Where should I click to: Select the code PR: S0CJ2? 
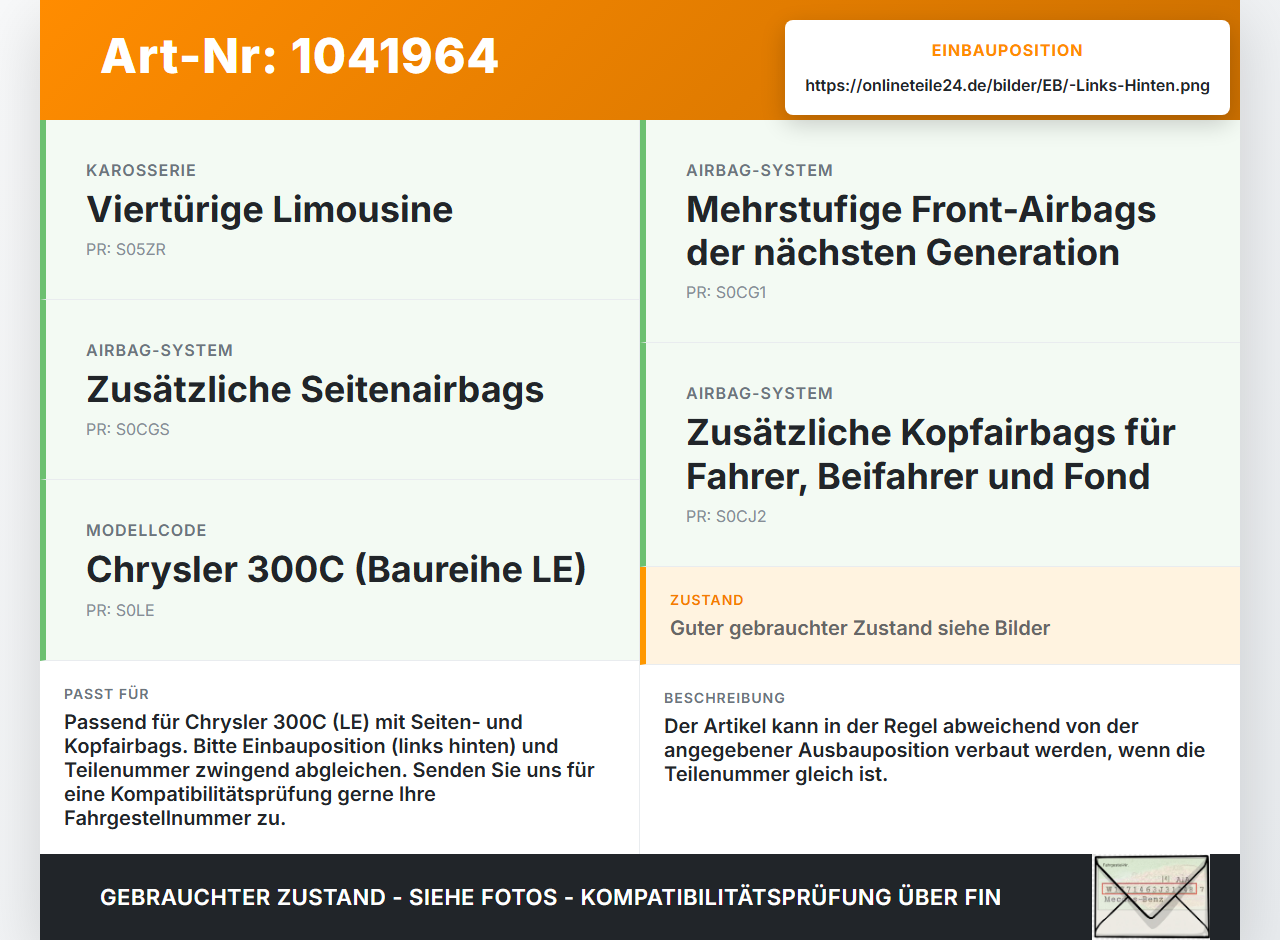pos(726,517)
